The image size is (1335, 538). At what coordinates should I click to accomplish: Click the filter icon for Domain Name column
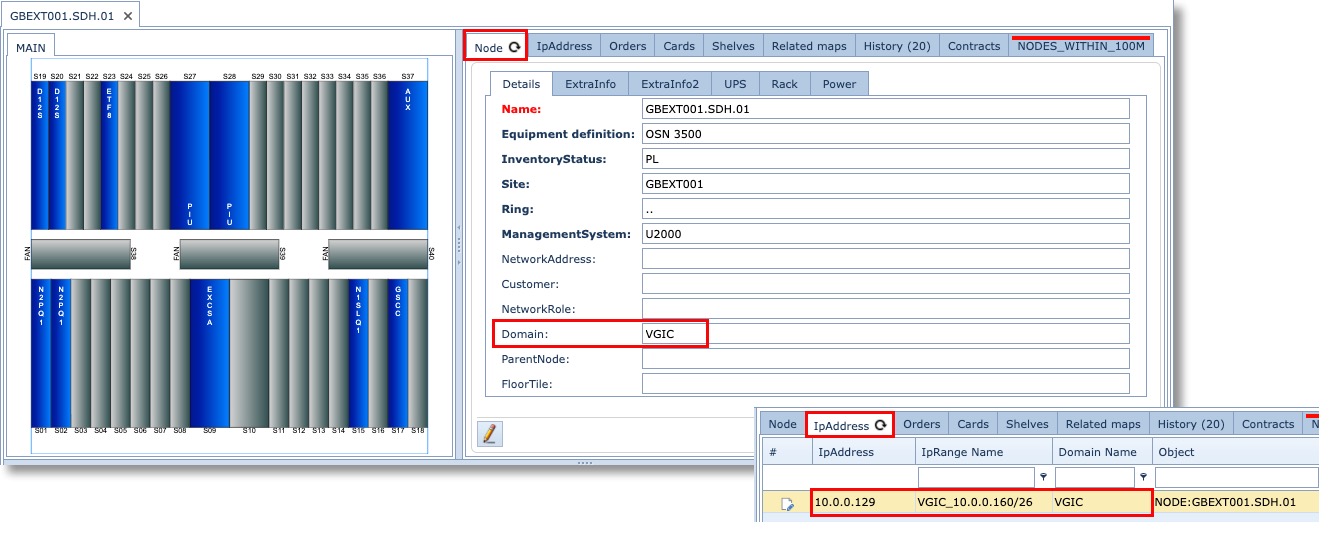1142,477
